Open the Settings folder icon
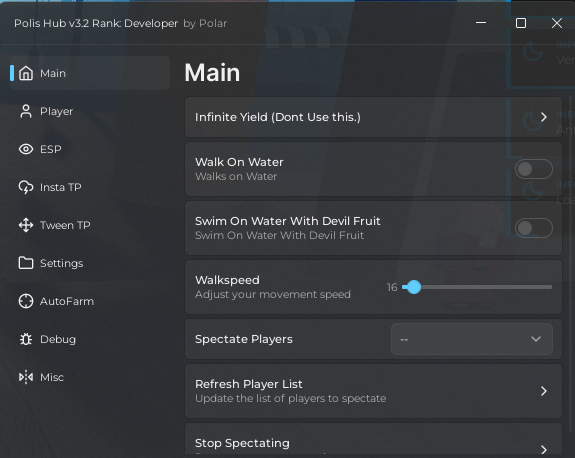 [26, 263]
